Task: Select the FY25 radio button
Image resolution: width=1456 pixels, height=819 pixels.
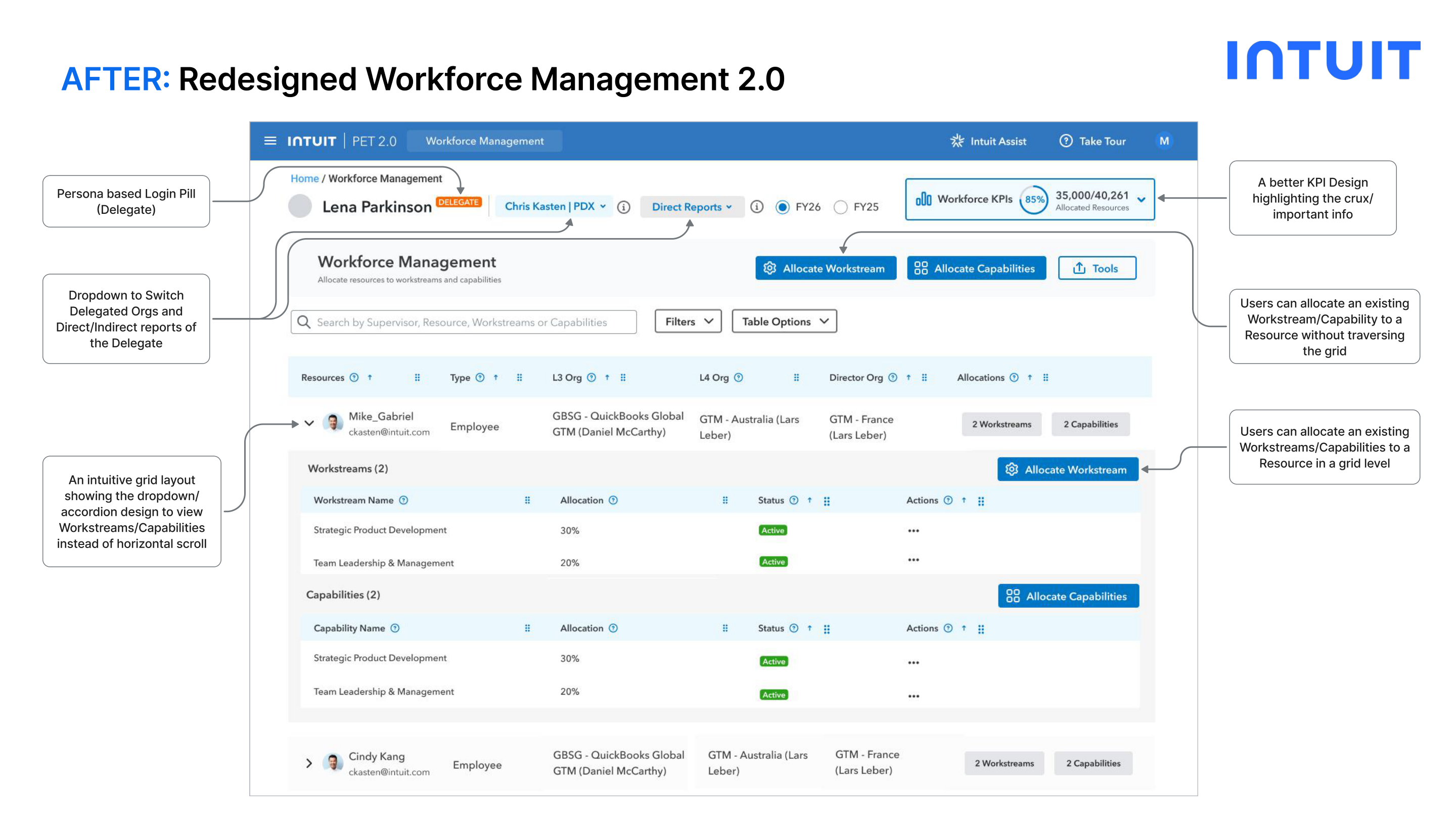Action: [840, 207]
